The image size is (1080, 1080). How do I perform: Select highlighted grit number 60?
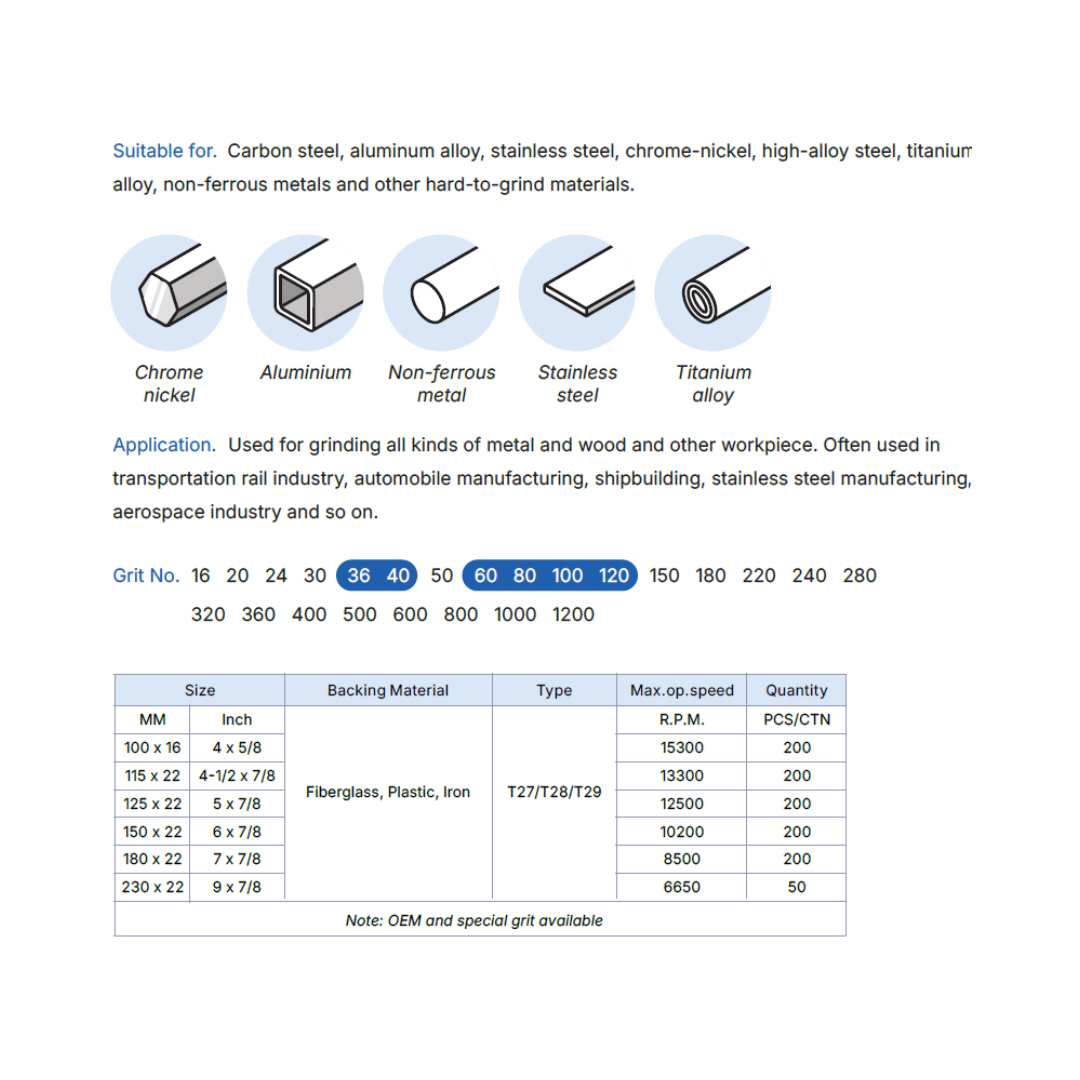[486, 575]
